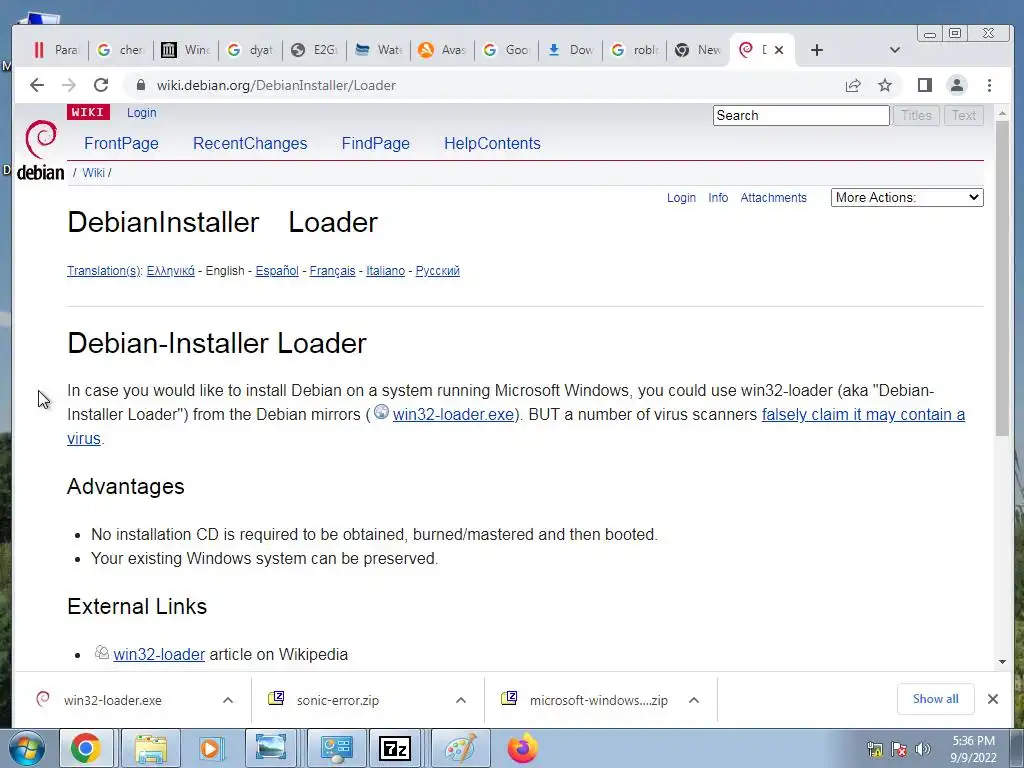This screenshot has width=1024, height=768.
Task: Open Firefox from taskbar
Action: (522, 748)
